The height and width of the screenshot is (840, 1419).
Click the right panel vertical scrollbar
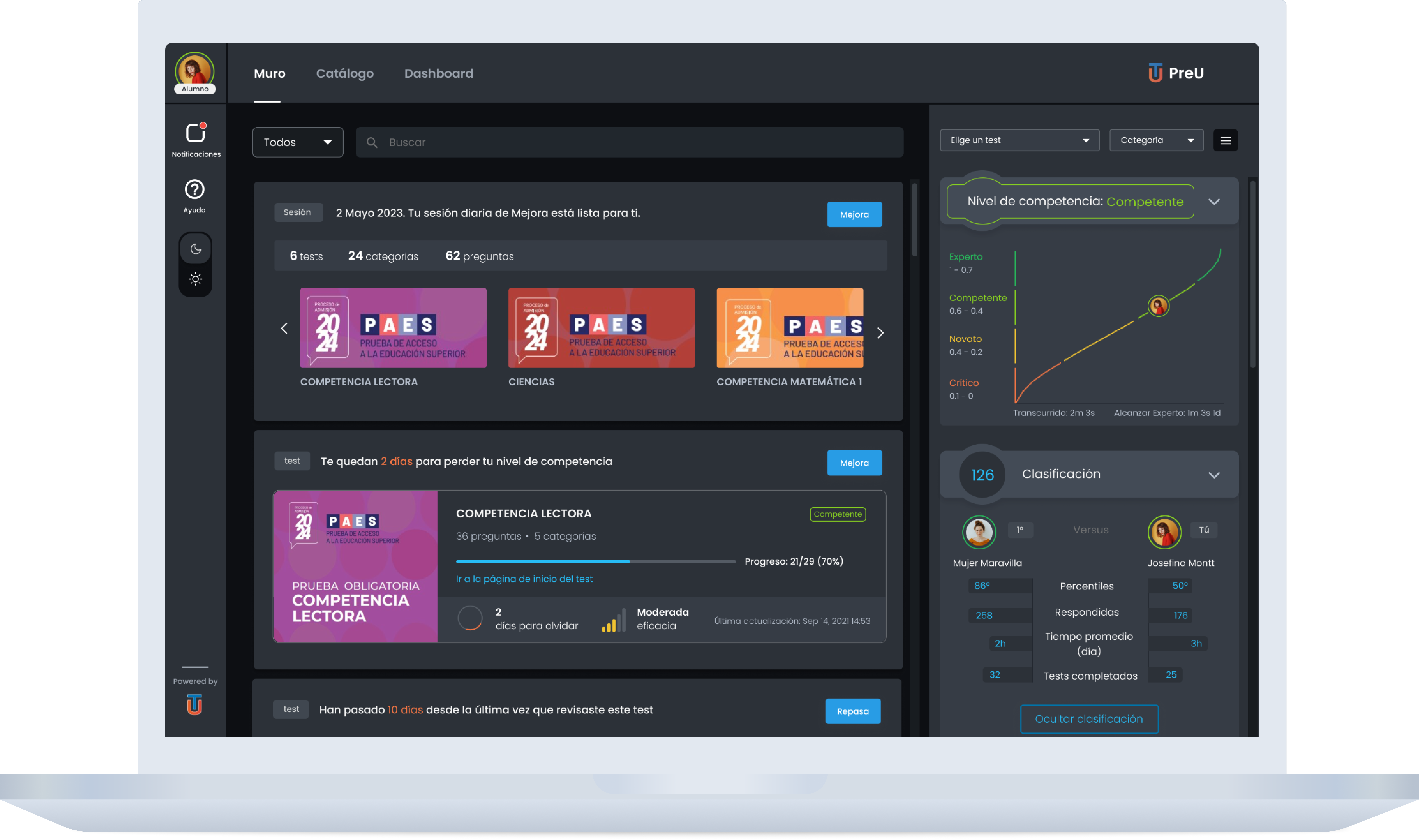pos(1253,274)
